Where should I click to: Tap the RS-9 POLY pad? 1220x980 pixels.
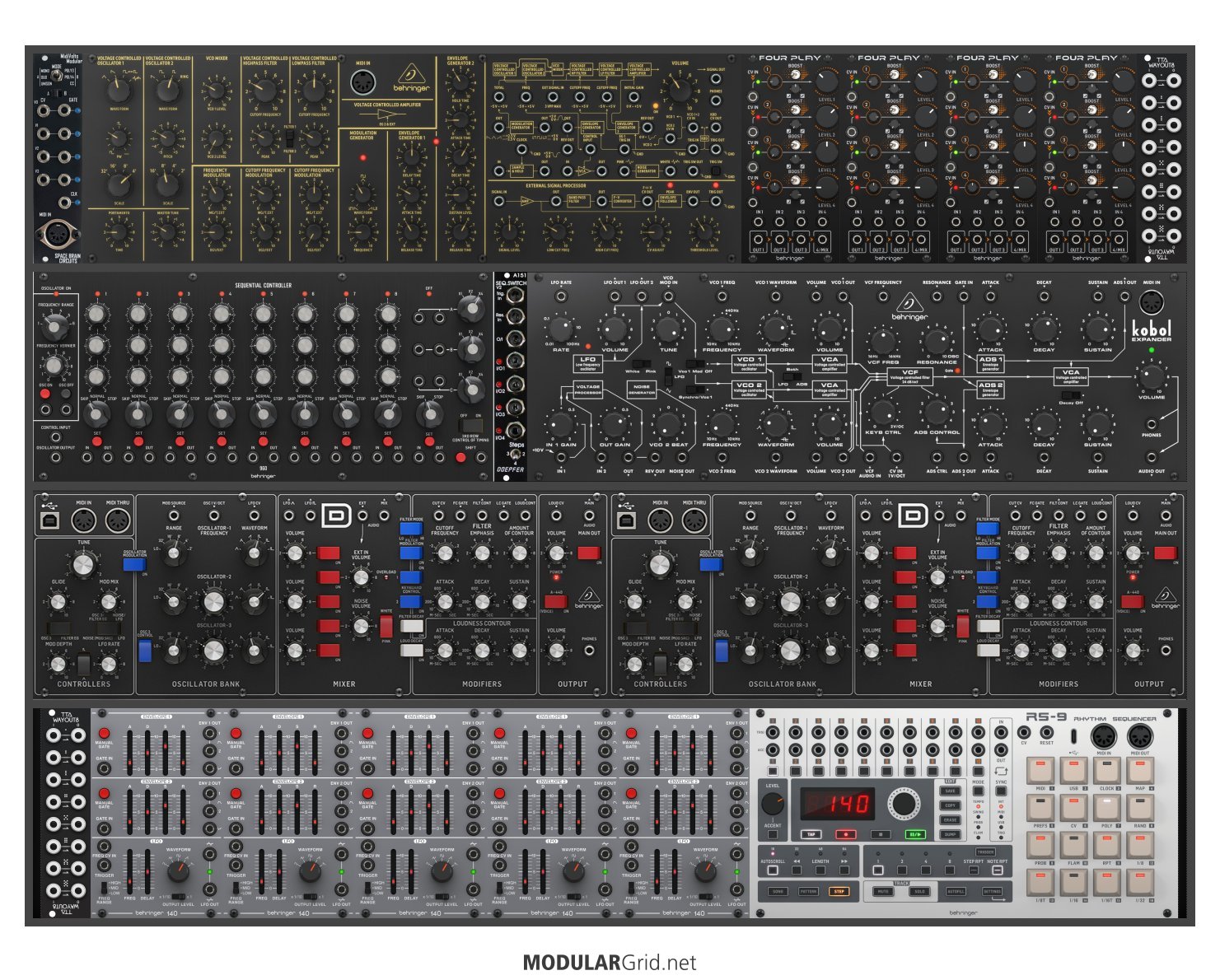pos(1106,809)
